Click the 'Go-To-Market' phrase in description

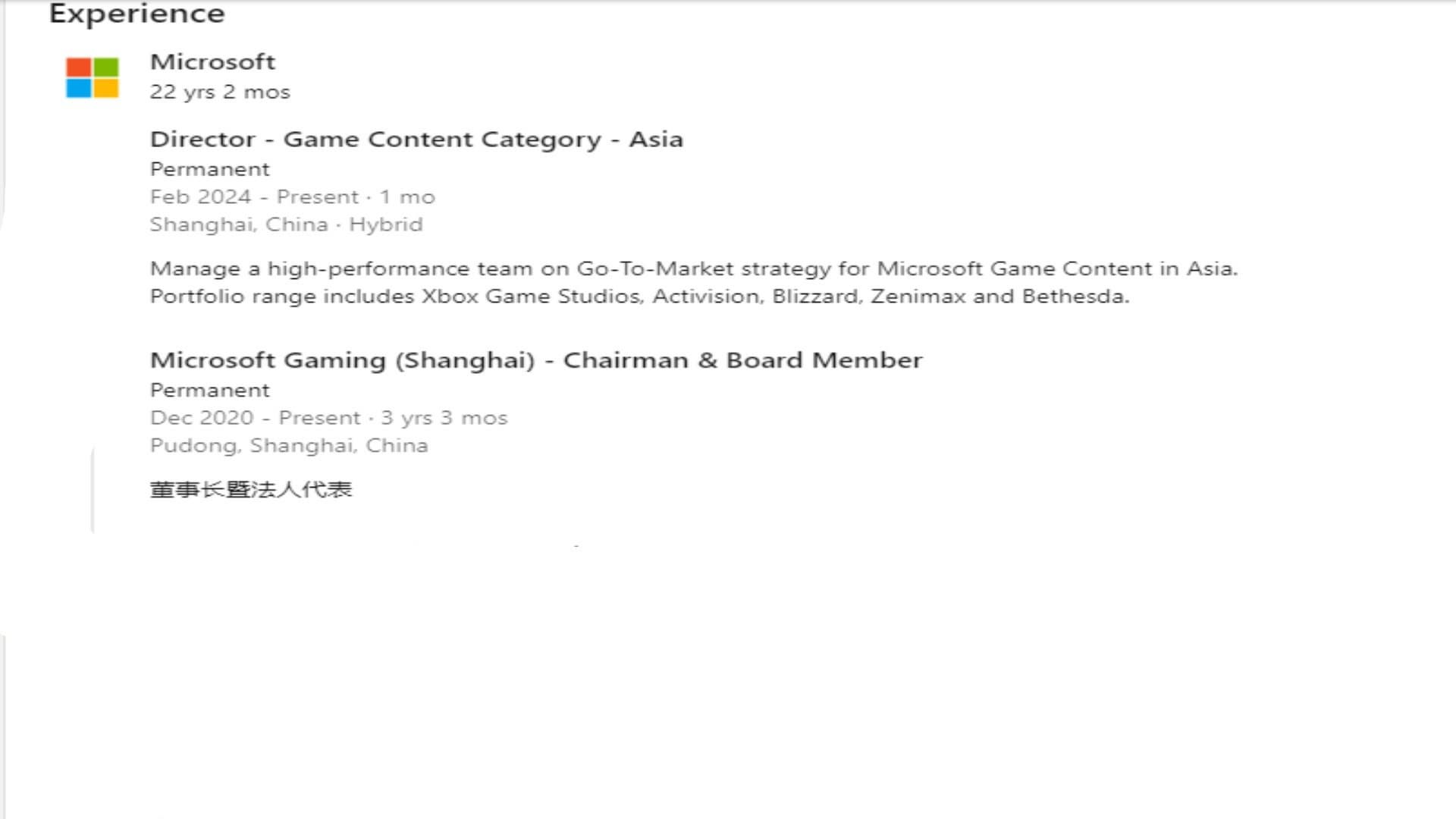click(x=655, y=268)
